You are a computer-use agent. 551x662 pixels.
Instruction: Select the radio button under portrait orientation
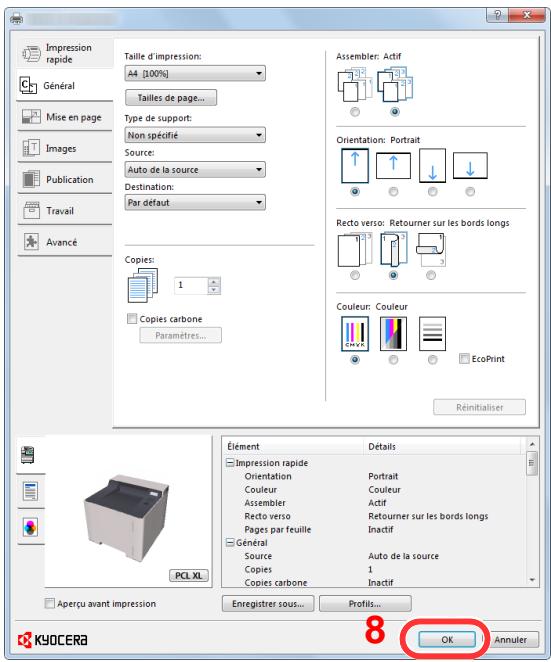coord(355,192)
